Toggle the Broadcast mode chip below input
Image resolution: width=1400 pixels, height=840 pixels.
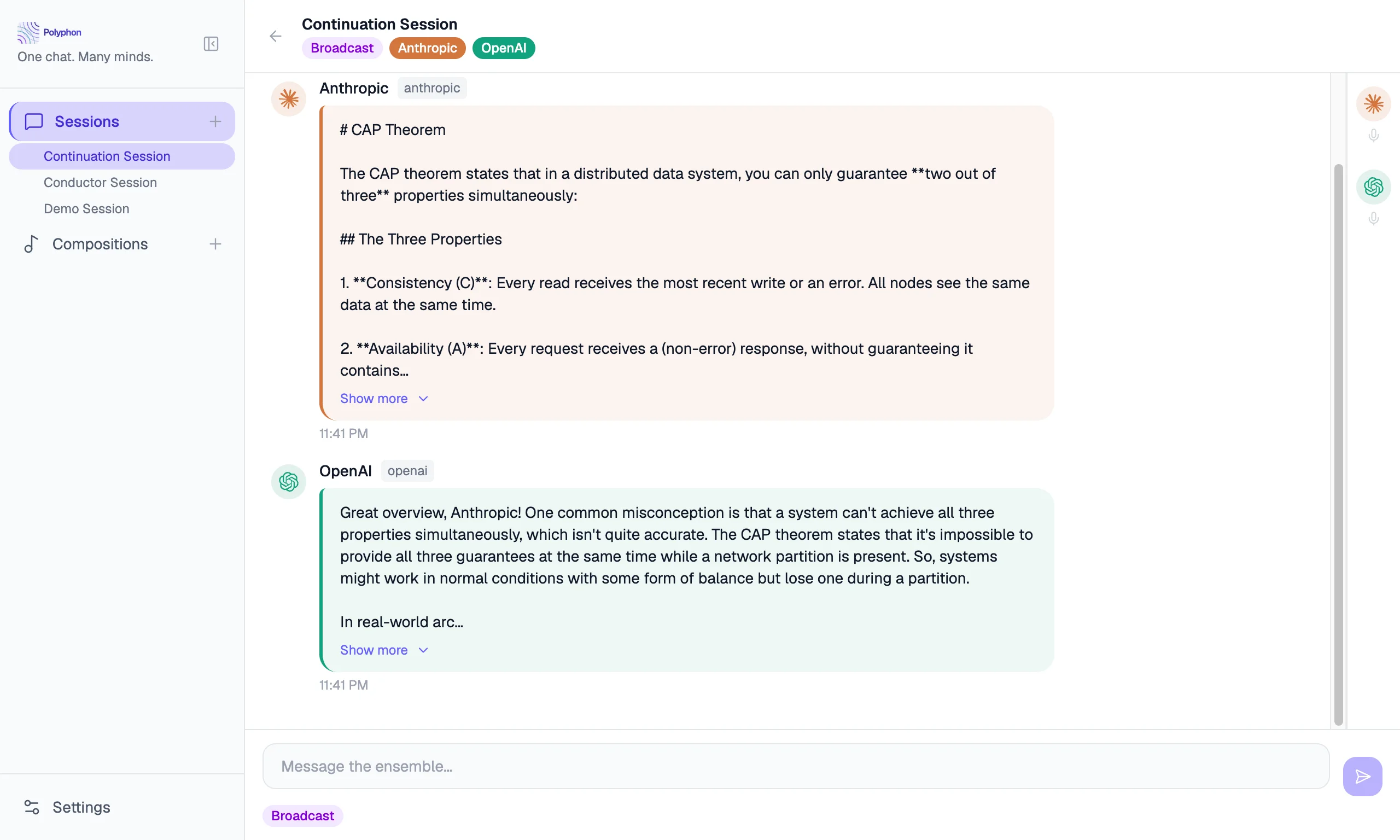[303, 815]
